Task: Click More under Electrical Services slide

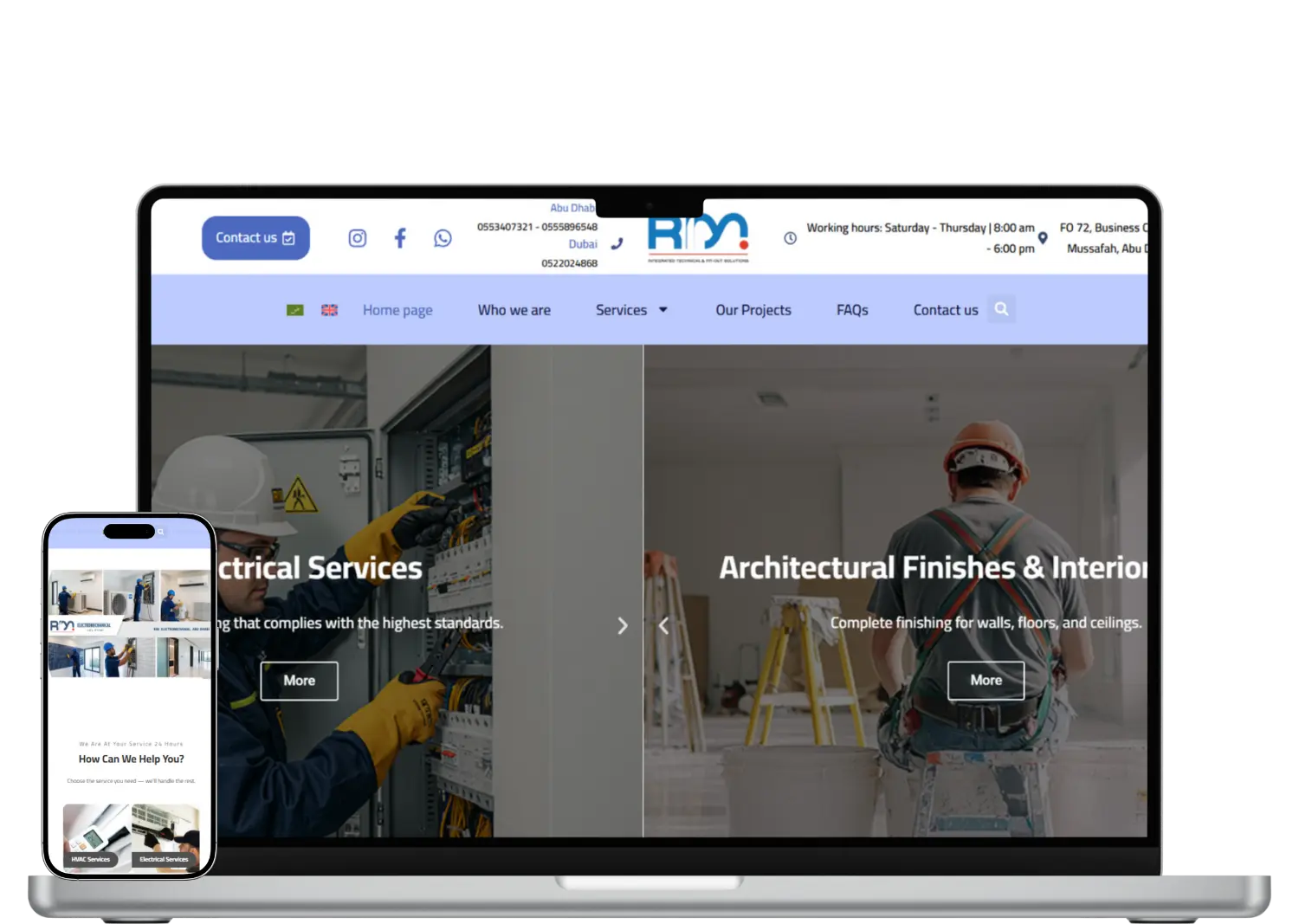Action: [299, 681]
